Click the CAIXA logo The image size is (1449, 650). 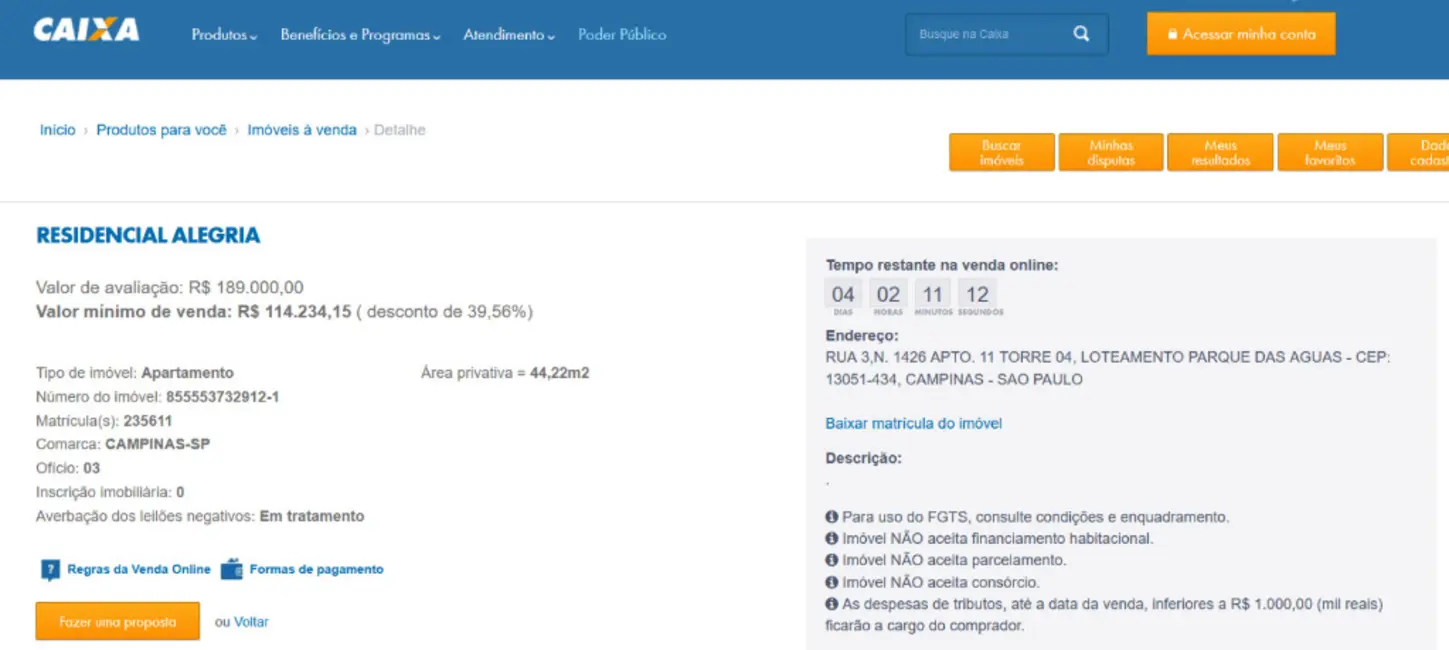pos(86,31)
